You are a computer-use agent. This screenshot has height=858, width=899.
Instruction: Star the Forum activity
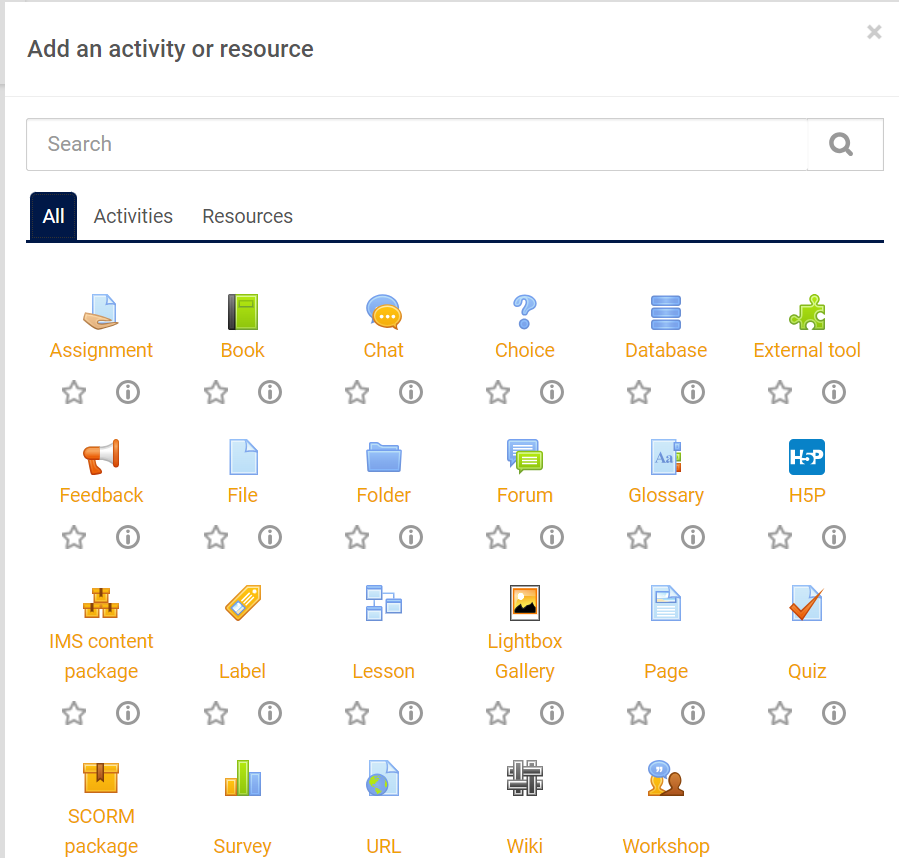[498, 537]
